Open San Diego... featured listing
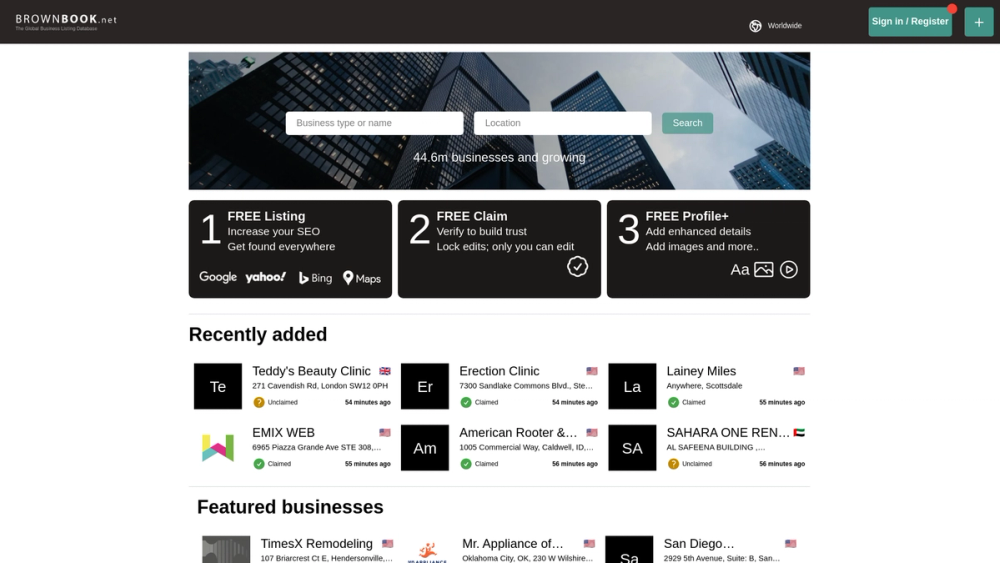 (699, 544)
